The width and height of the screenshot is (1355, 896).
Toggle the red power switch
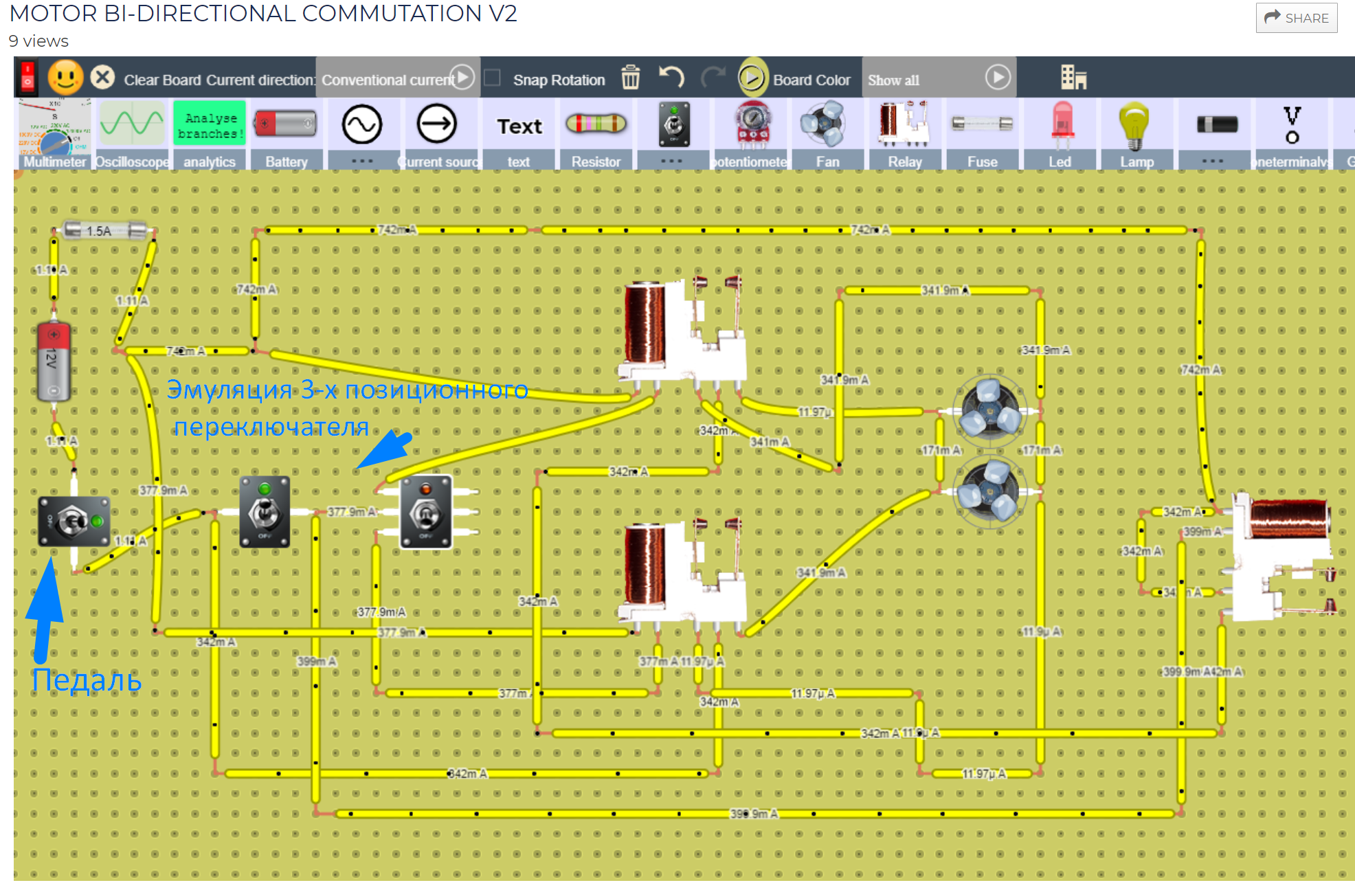pyautogui.click(x=27, y=78)
